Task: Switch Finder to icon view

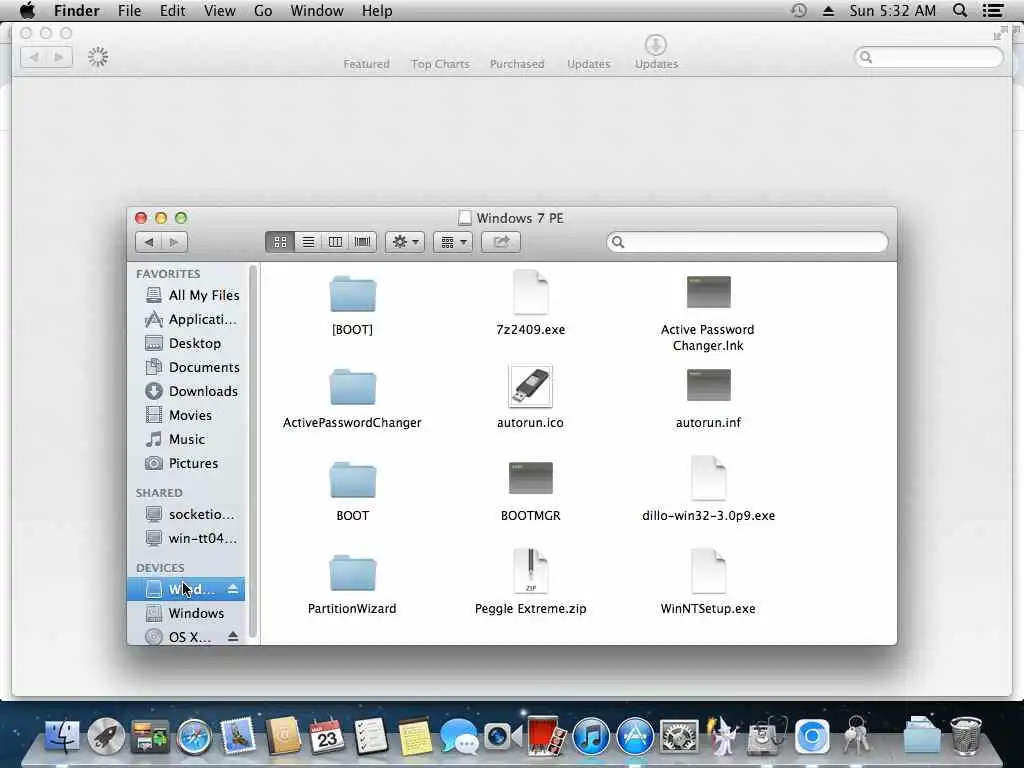Action: (x=280, y=242)
